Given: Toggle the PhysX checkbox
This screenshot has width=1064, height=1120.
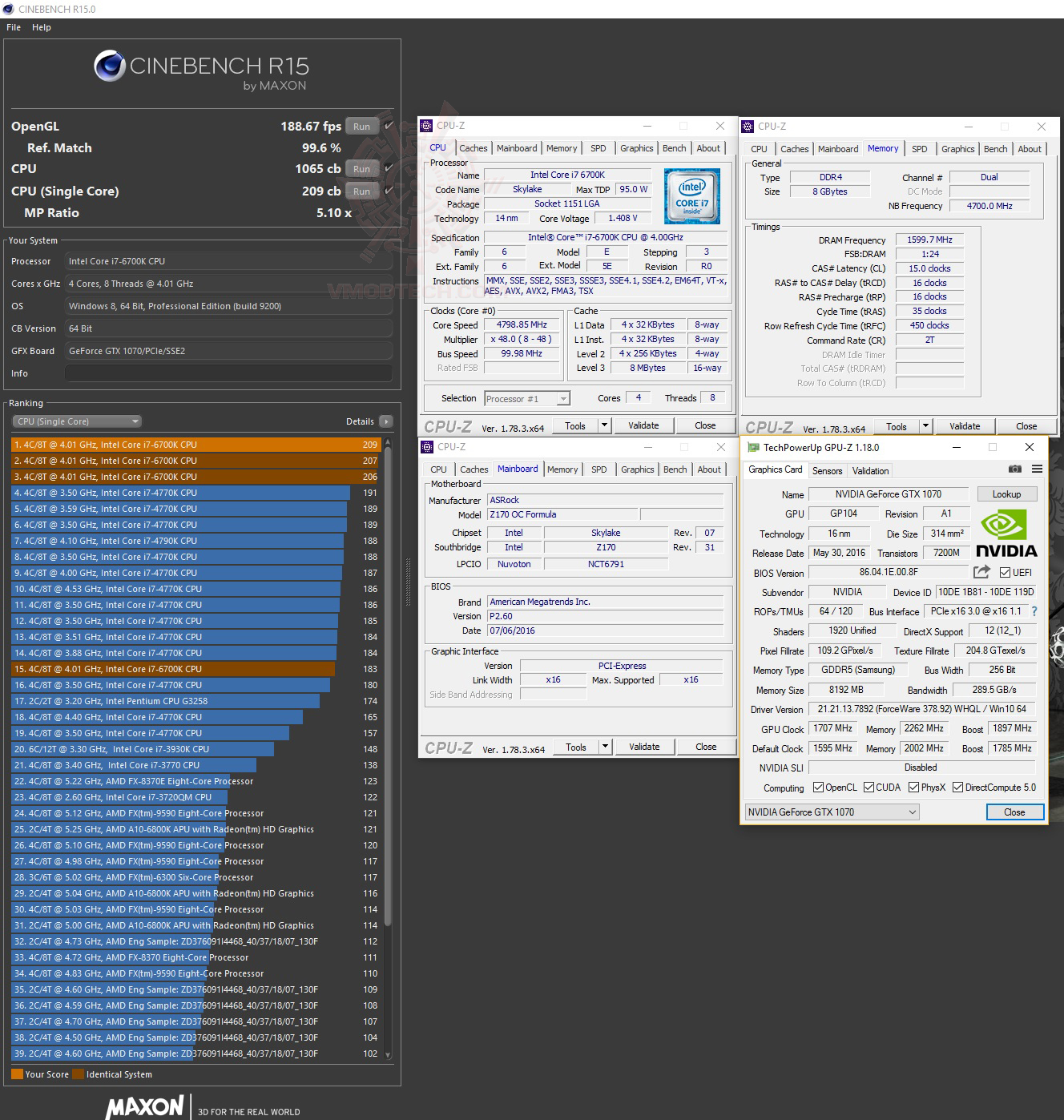Looking at the screenshot, I should coord(913,788).
